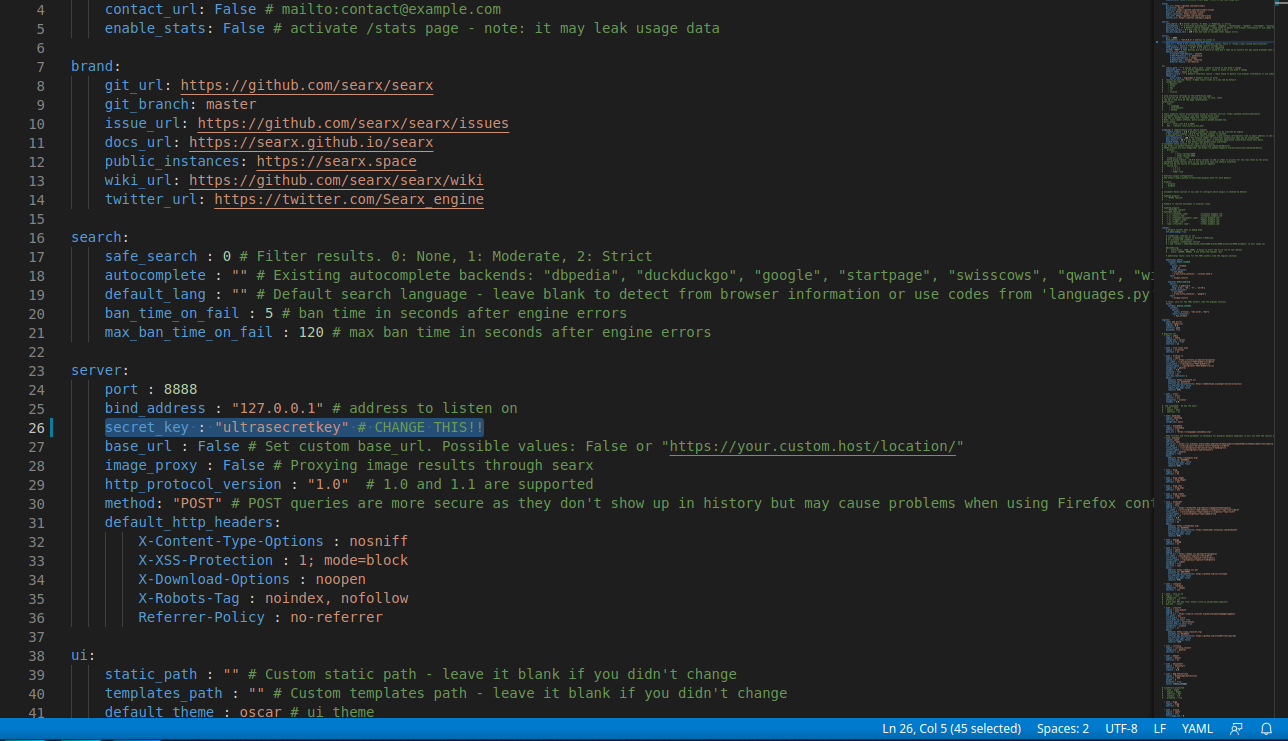Click line number 23 for server section
Viewport: 1288px width, 741px height.
36,371
